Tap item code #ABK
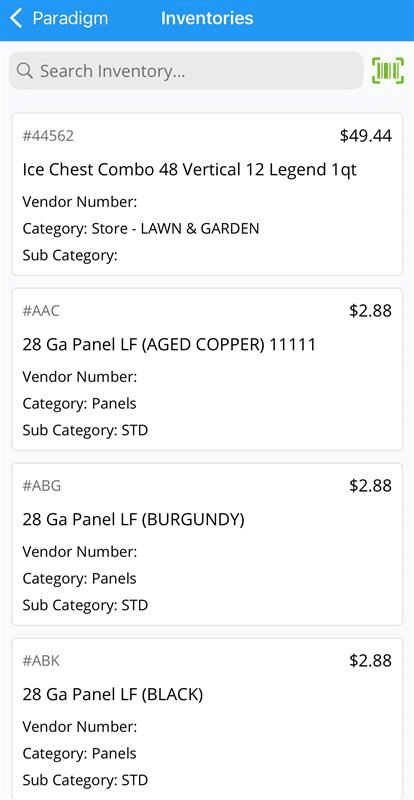 pos(41,661)
